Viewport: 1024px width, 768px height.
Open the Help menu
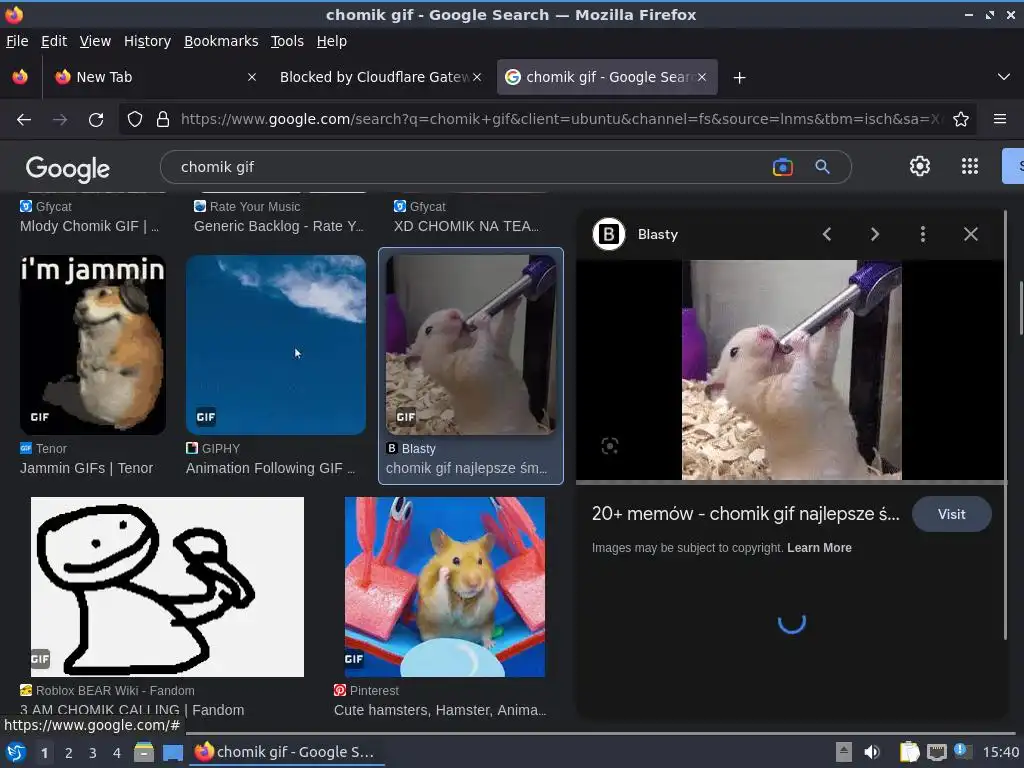click(332, 41)
